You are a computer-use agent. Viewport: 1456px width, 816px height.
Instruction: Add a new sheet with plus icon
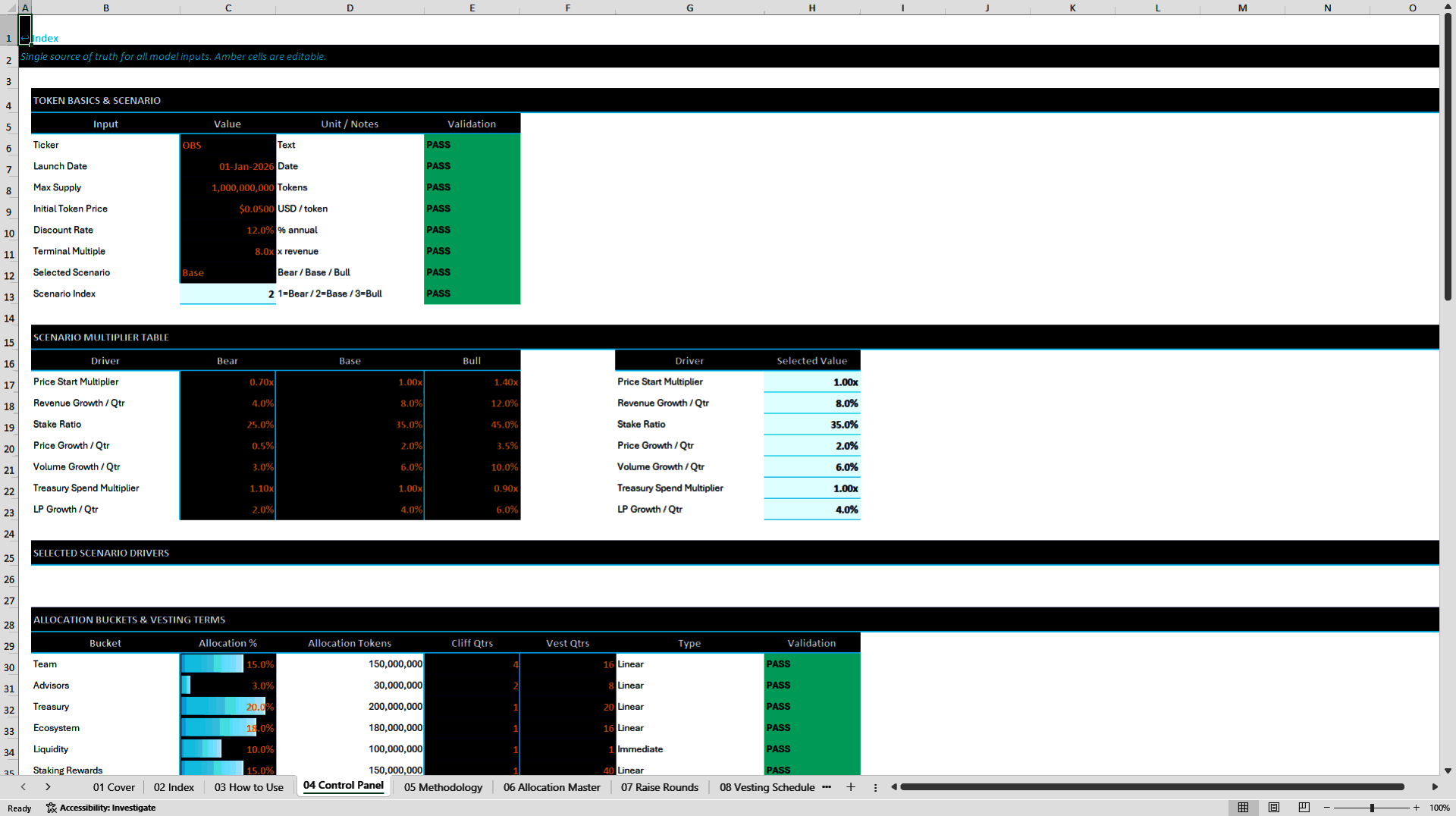point(851,787)
